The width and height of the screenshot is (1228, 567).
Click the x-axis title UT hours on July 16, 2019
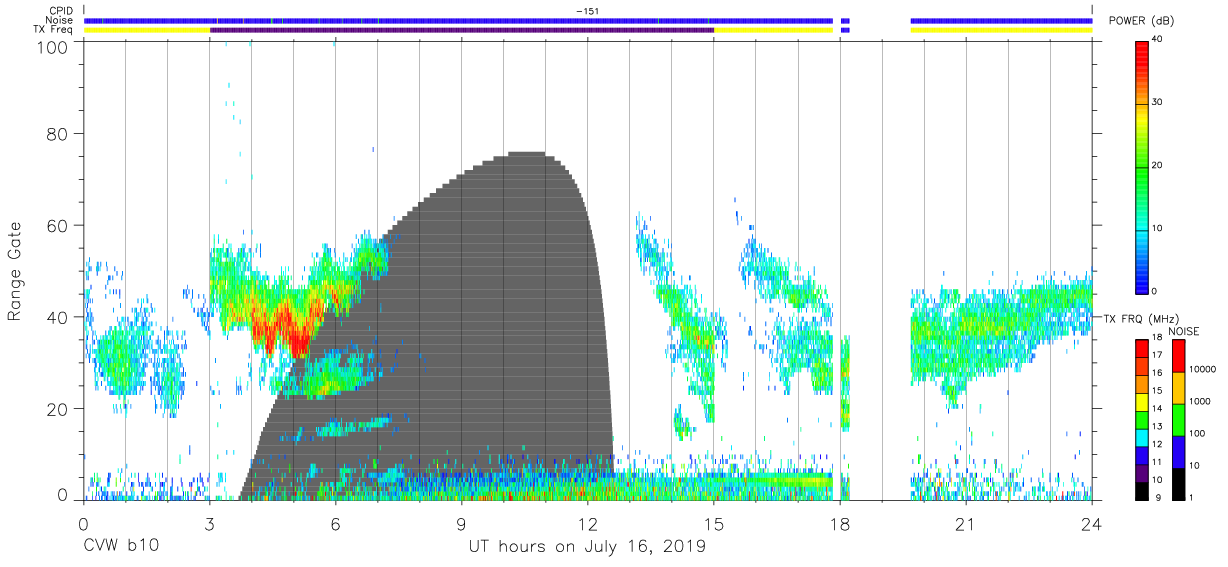pos(587,547)
